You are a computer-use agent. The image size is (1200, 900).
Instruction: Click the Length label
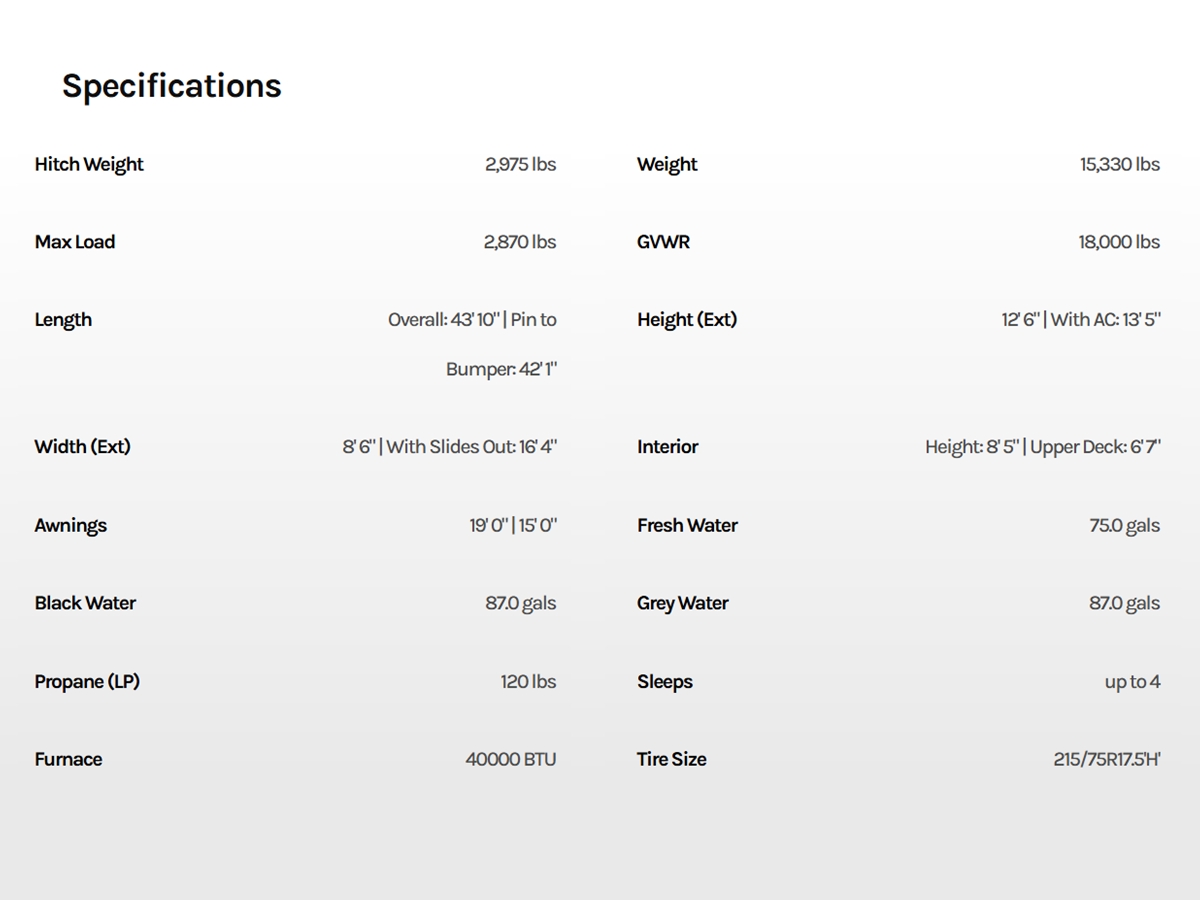63,320
